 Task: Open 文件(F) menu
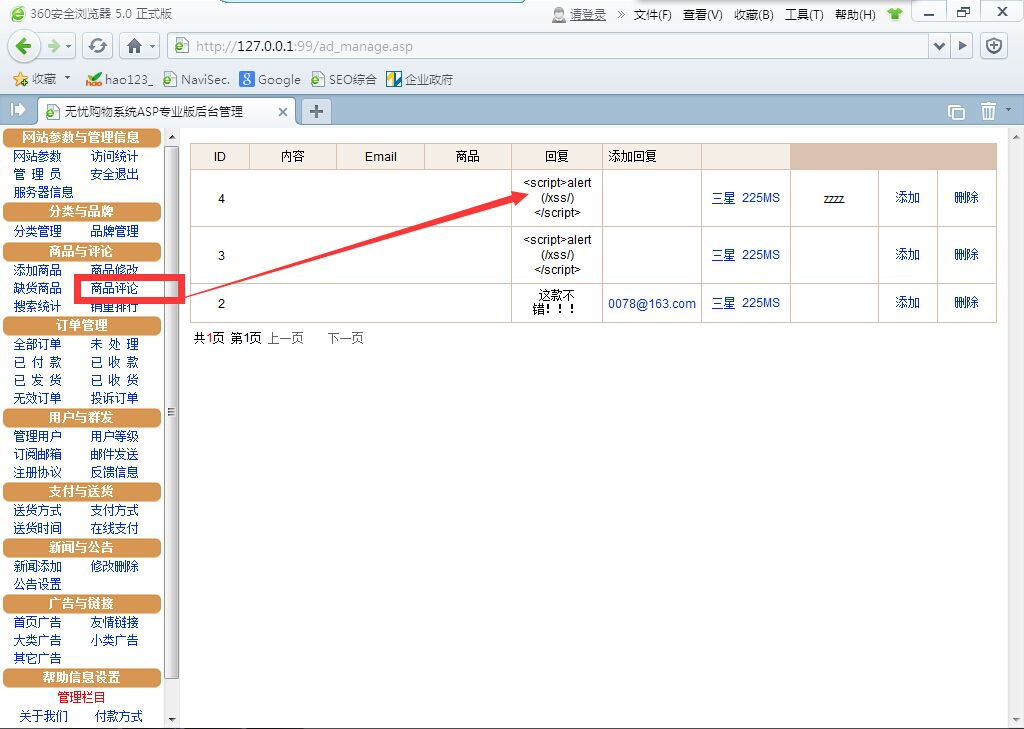(652, 14)
